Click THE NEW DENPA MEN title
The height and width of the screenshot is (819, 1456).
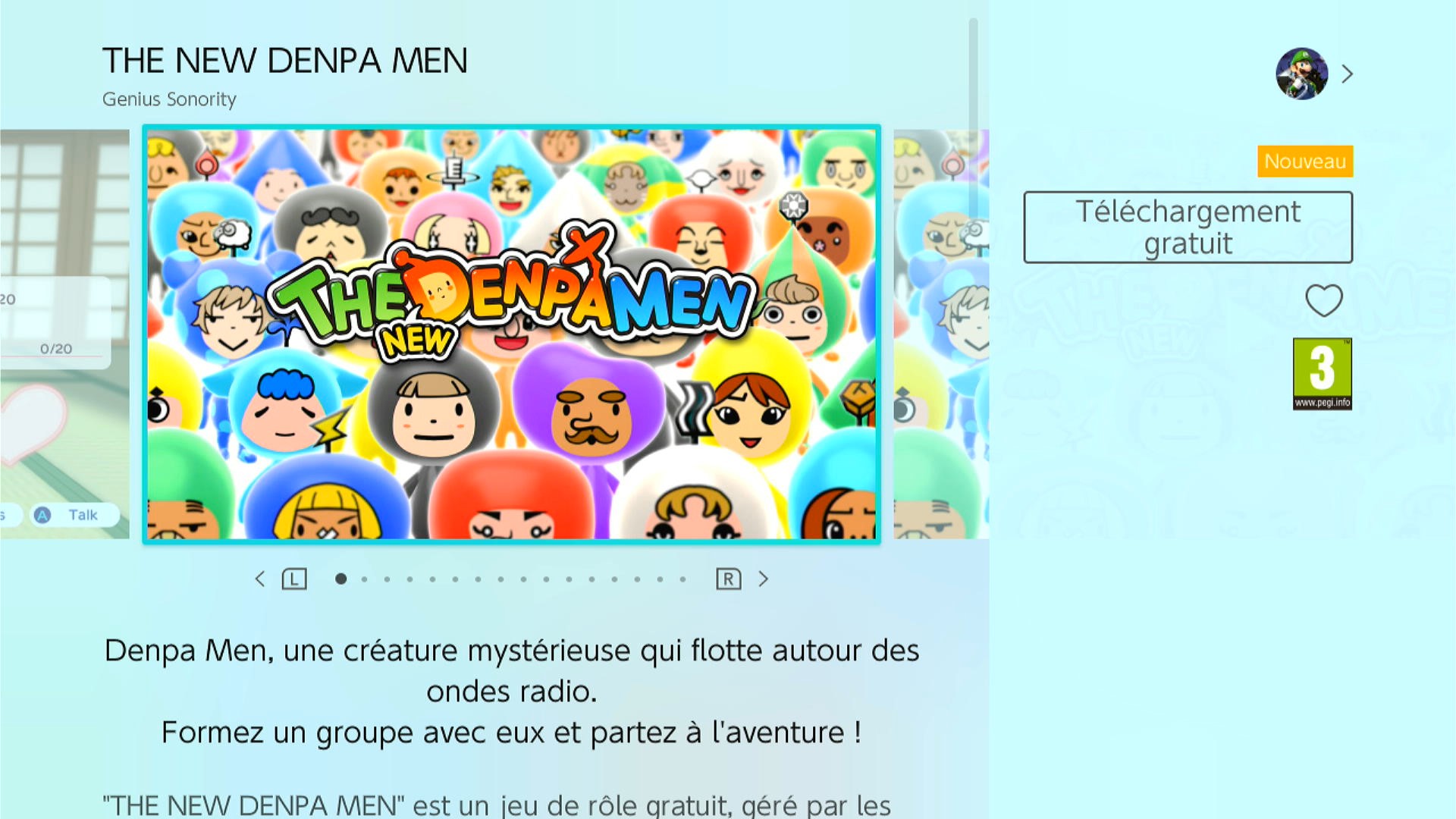(285, 61)
